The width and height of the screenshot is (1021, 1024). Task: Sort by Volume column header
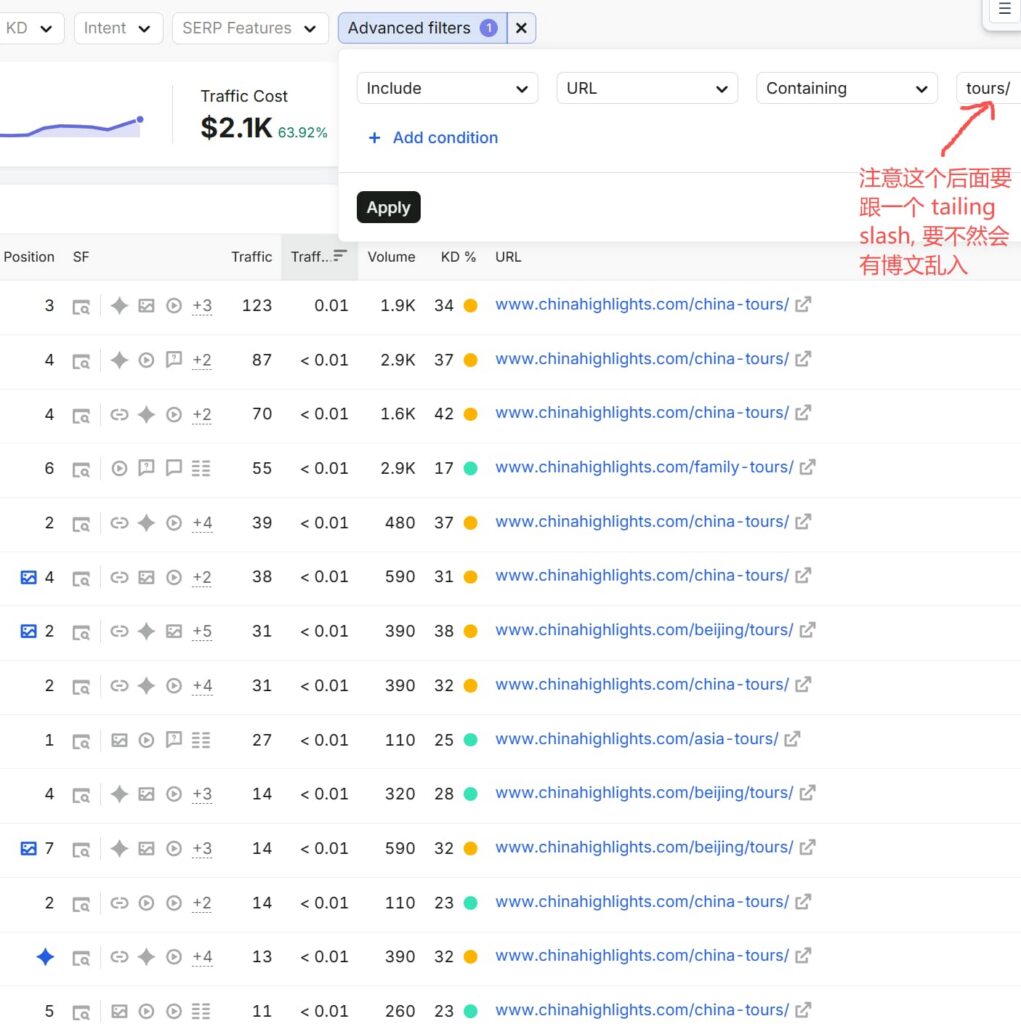coord(391,257)
